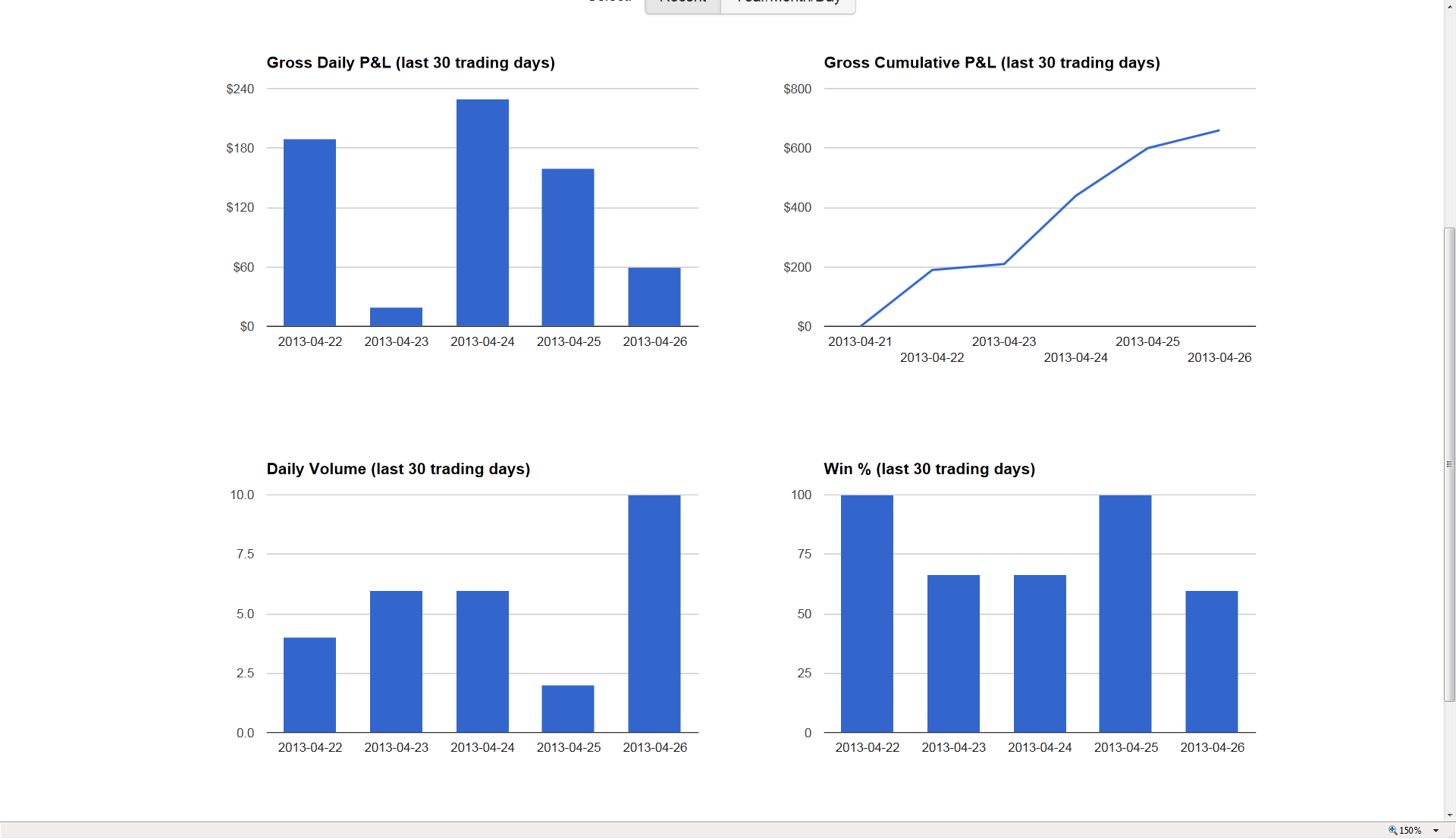This screenshot has width=1456, height=839.
Task: Click the Gross Daily P&L chart title
Action: coord(411,63)
